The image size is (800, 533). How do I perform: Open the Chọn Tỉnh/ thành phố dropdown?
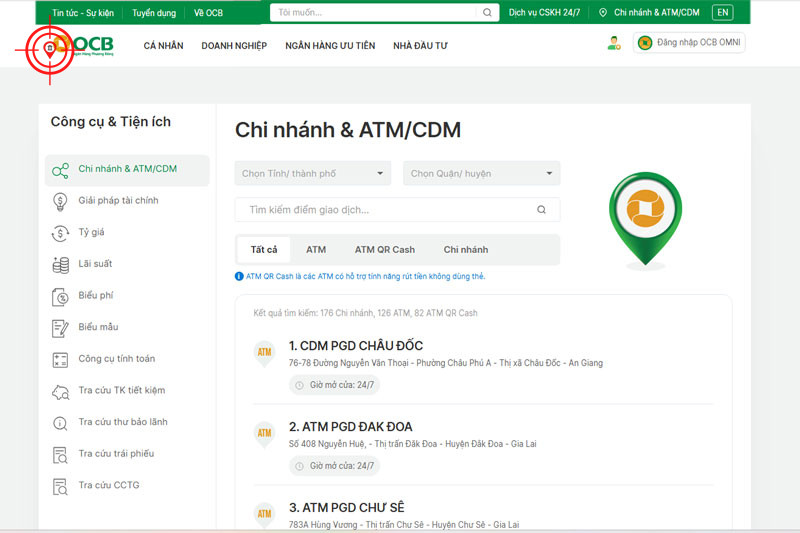(313, 173)
